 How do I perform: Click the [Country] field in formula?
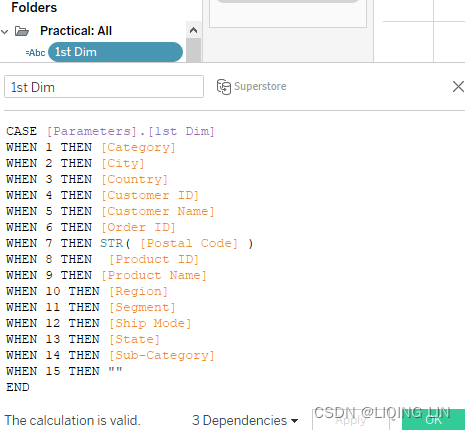point(134,179)
